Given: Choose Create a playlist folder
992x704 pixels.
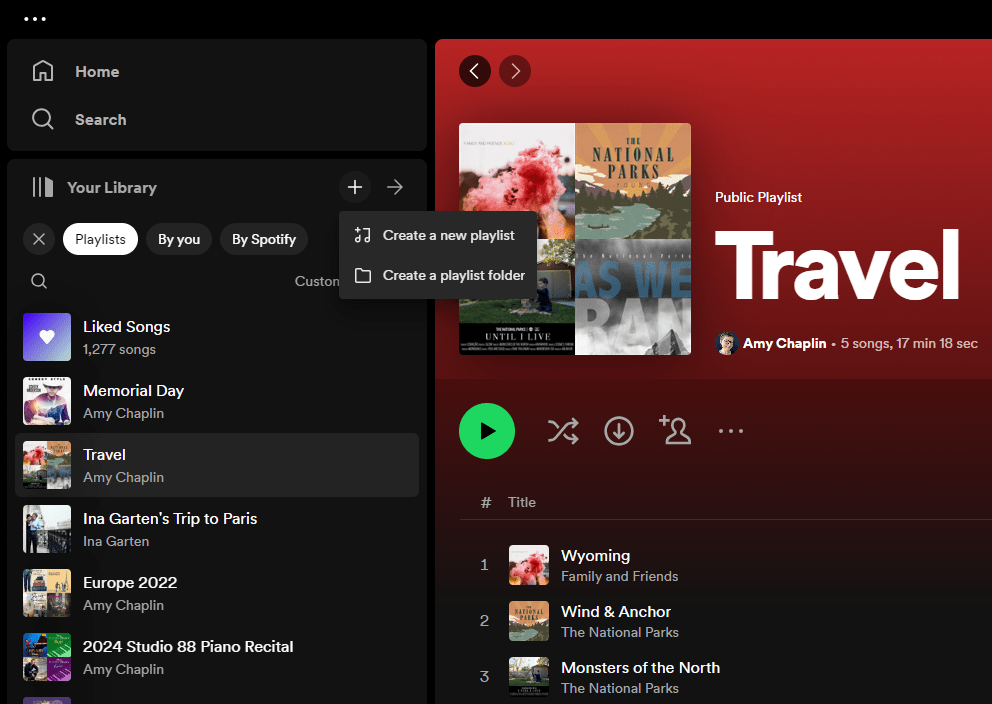Looking at the screenshot, I should click(x=438, y=275).
